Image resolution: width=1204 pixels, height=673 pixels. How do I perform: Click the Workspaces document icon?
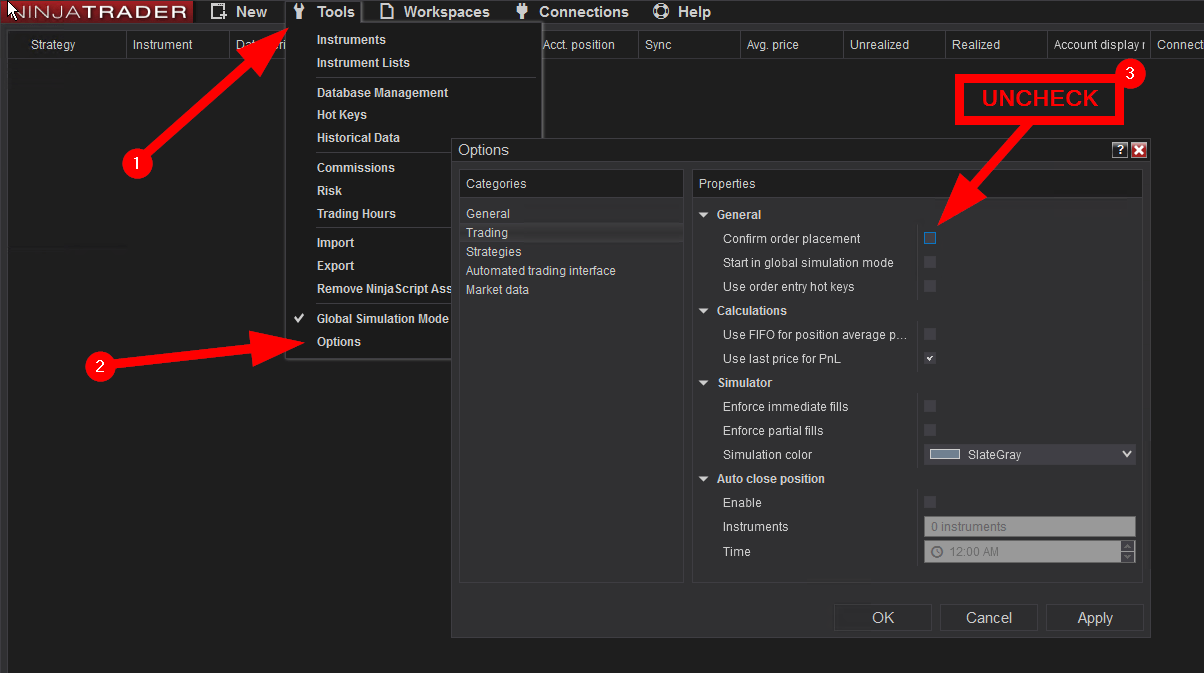[x=387, y=12]
